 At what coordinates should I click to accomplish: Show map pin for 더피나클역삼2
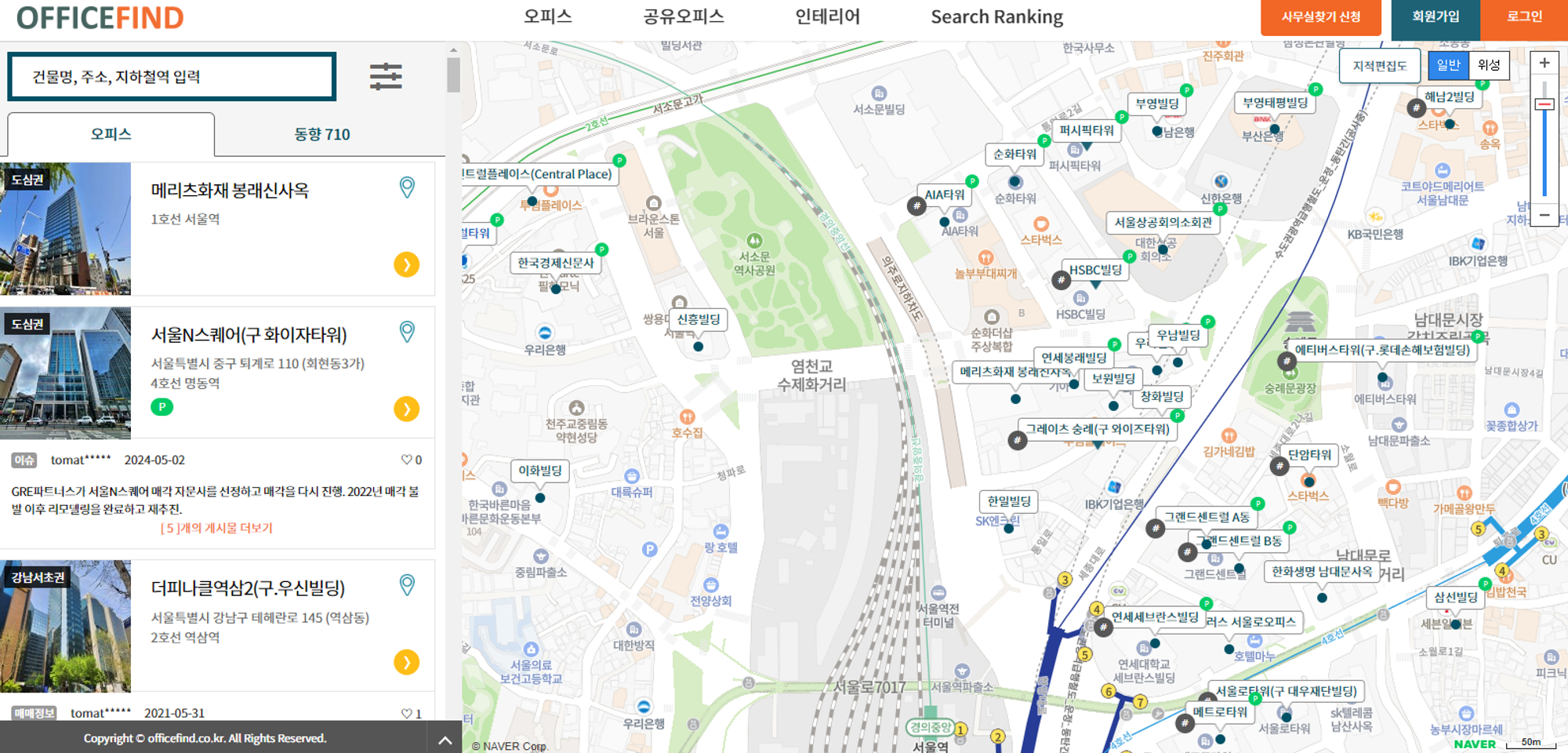point(407,585)
